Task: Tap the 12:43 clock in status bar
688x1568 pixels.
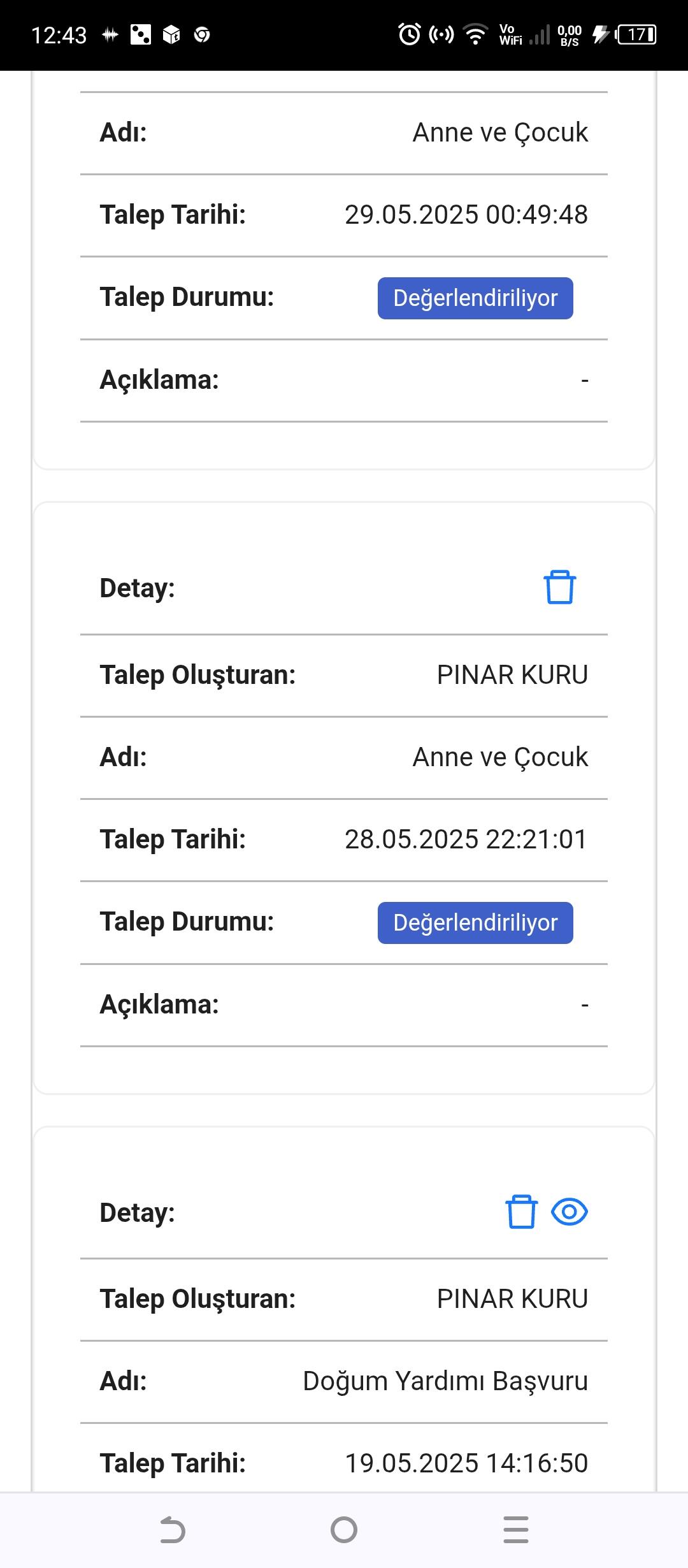Action: pyautogui.click(x=59, y=35)
